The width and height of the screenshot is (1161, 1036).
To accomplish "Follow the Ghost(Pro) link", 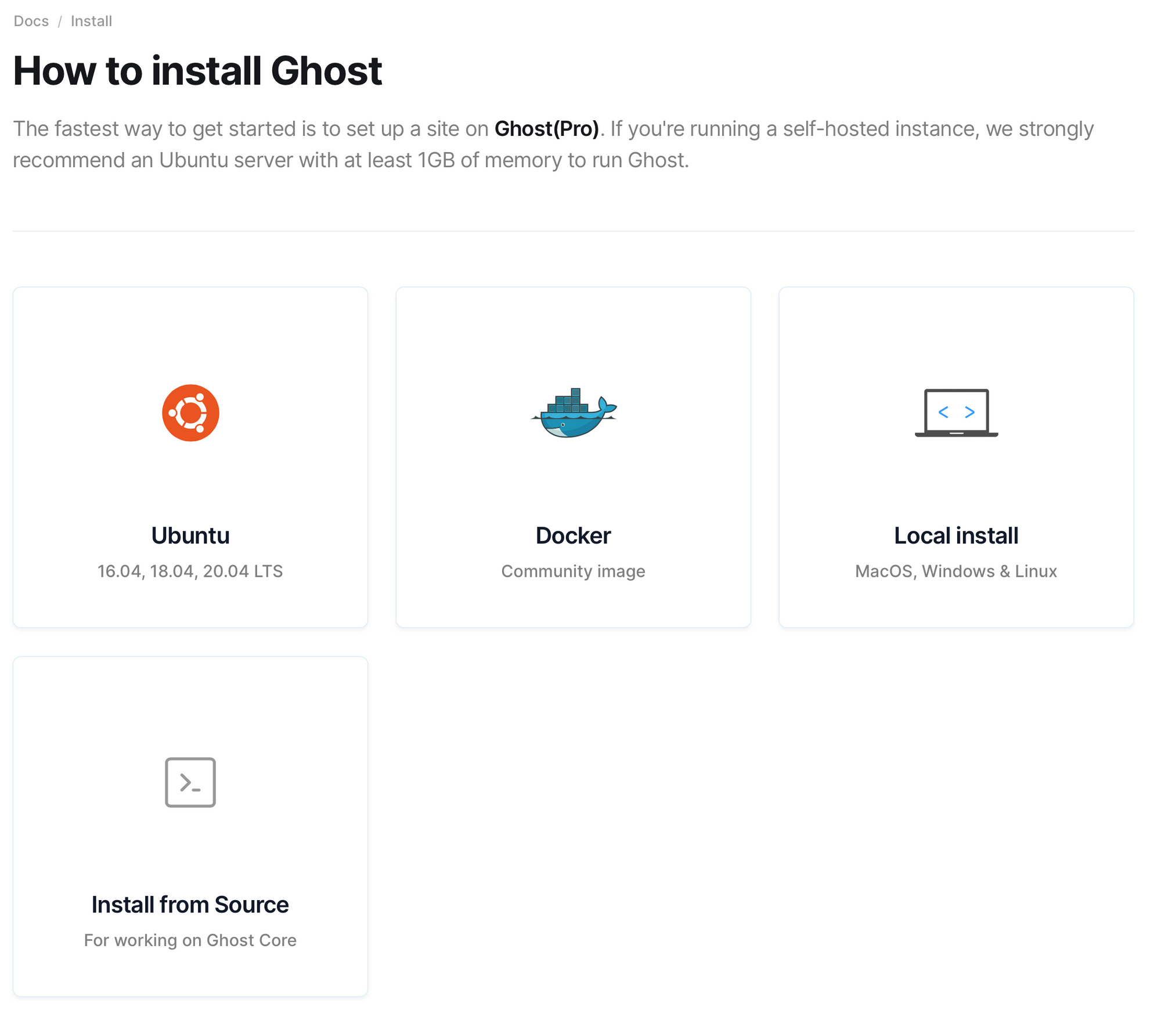I will (546, 129).
